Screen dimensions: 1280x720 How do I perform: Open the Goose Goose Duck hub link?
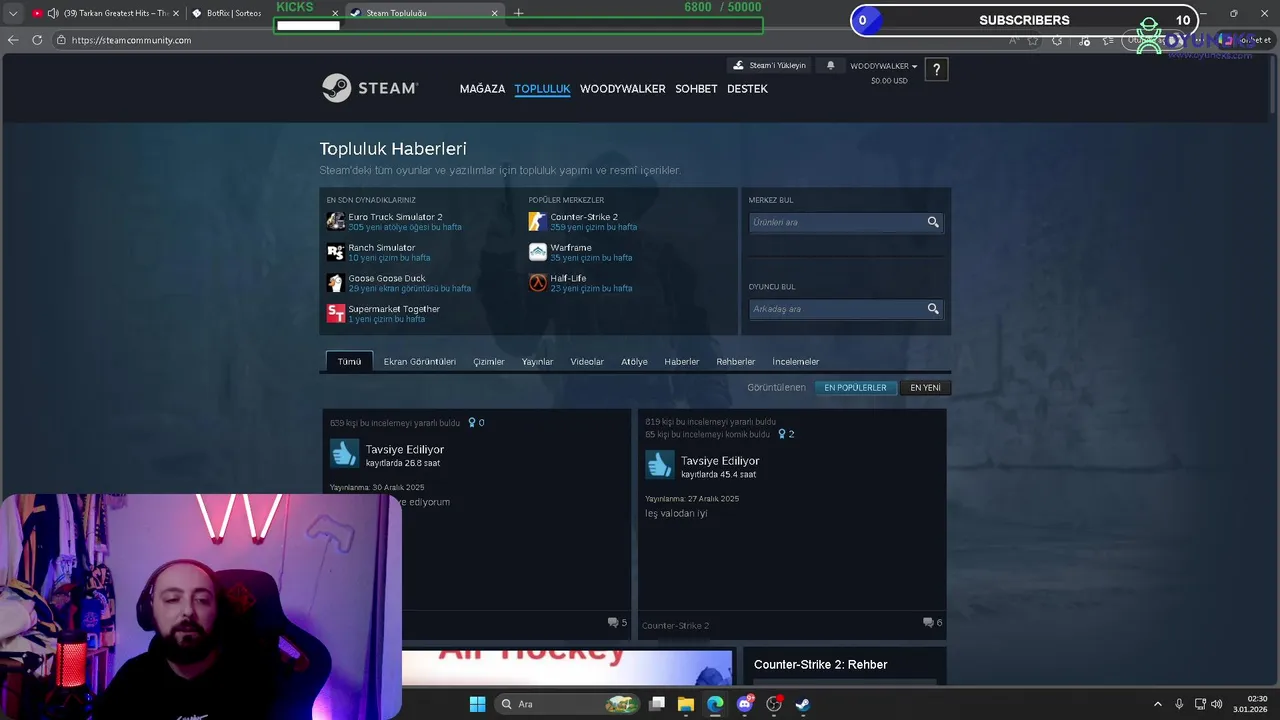(x=387, y=278)
